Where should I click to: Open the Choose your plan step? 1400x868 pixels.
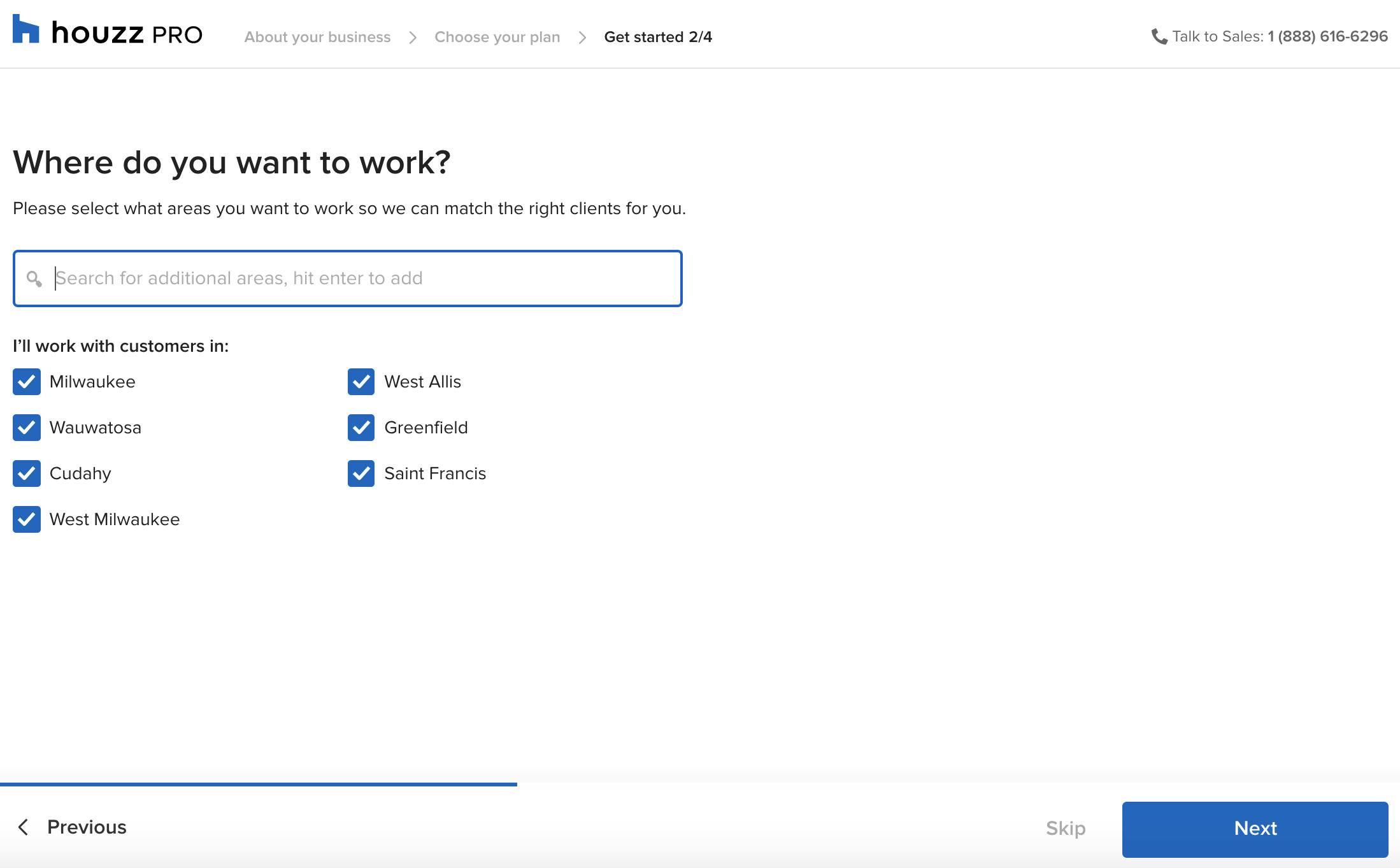[x=497, y=36]
